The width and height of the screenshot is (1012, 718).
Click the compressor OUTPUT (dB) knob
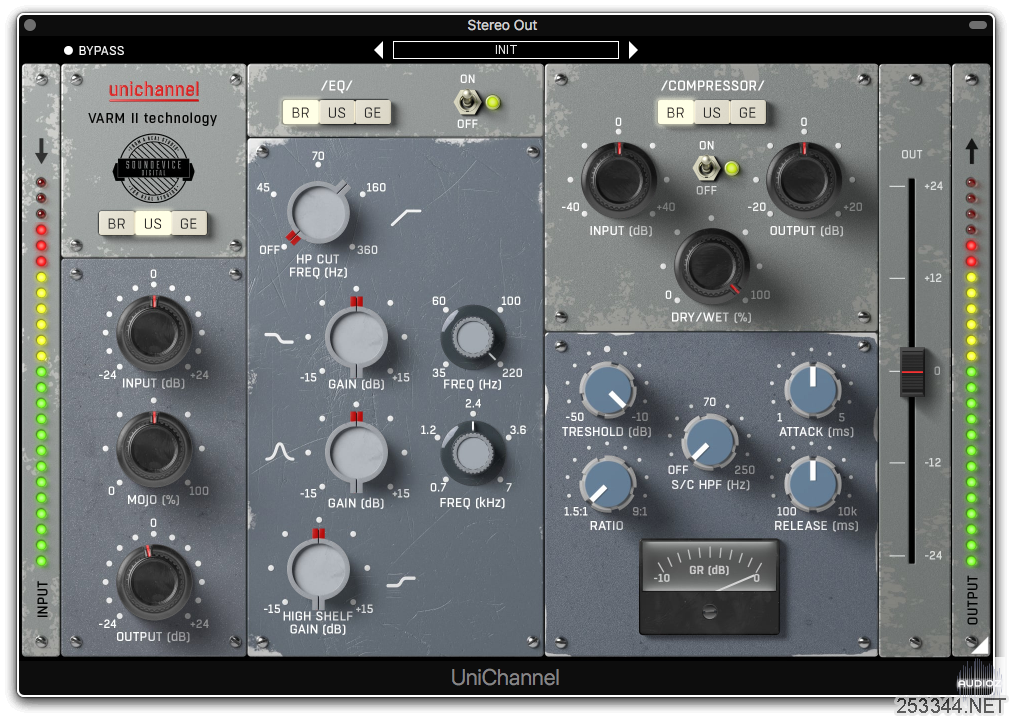[804, 180]
